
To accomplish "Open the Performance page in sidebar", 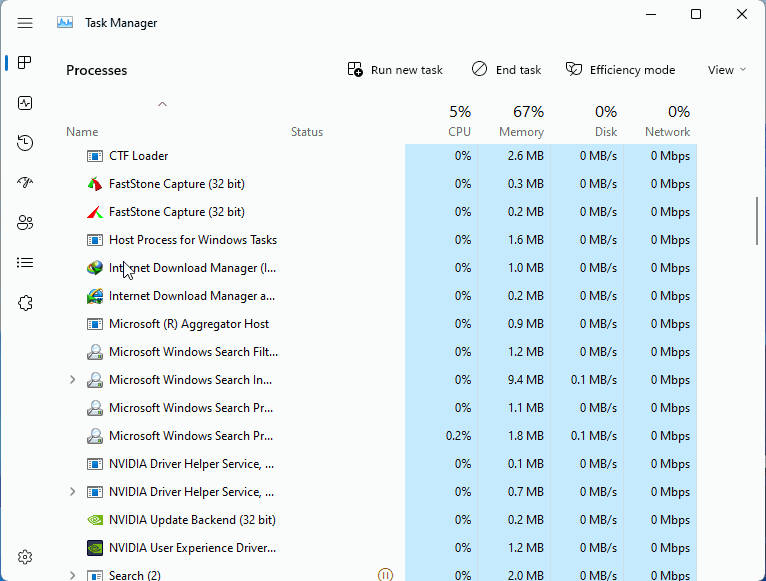I will [25, 103].
